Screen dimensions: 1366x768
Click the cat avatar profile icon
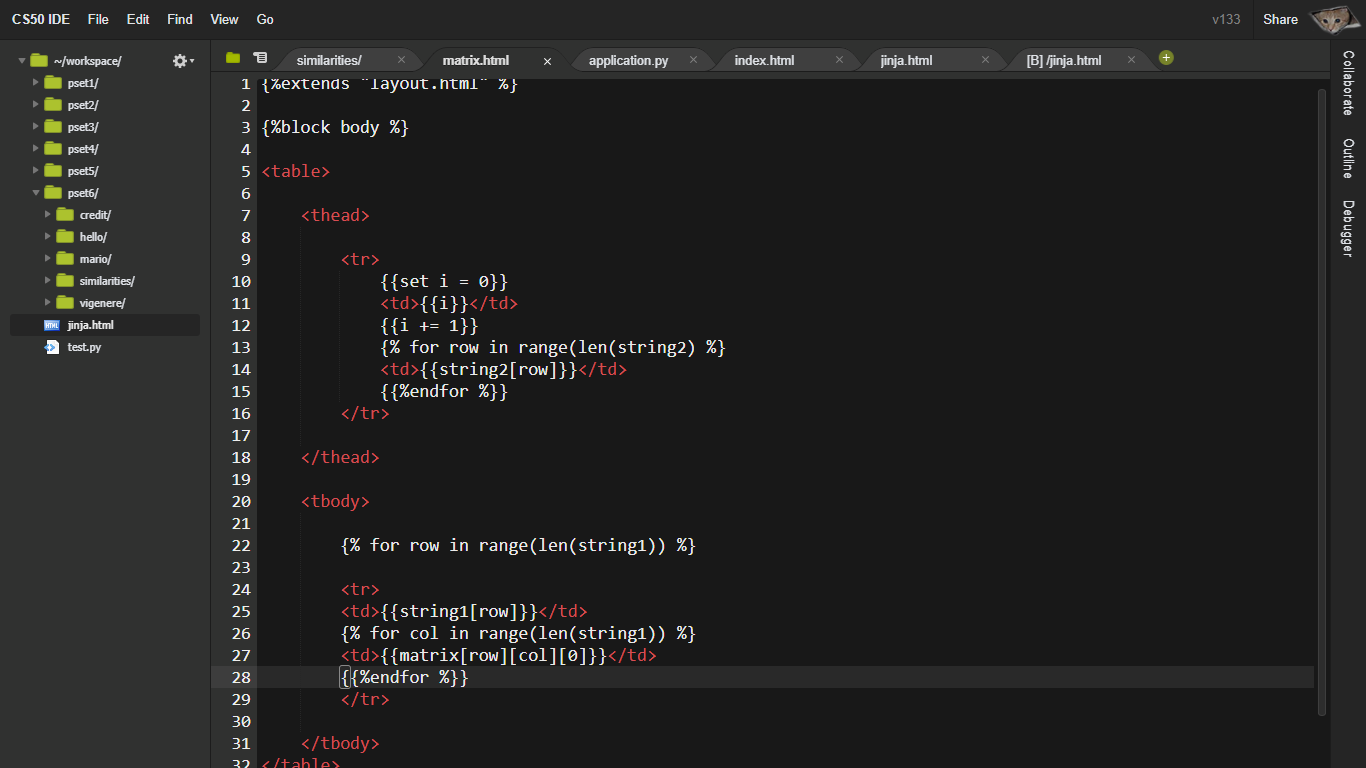click(1336, 19)
